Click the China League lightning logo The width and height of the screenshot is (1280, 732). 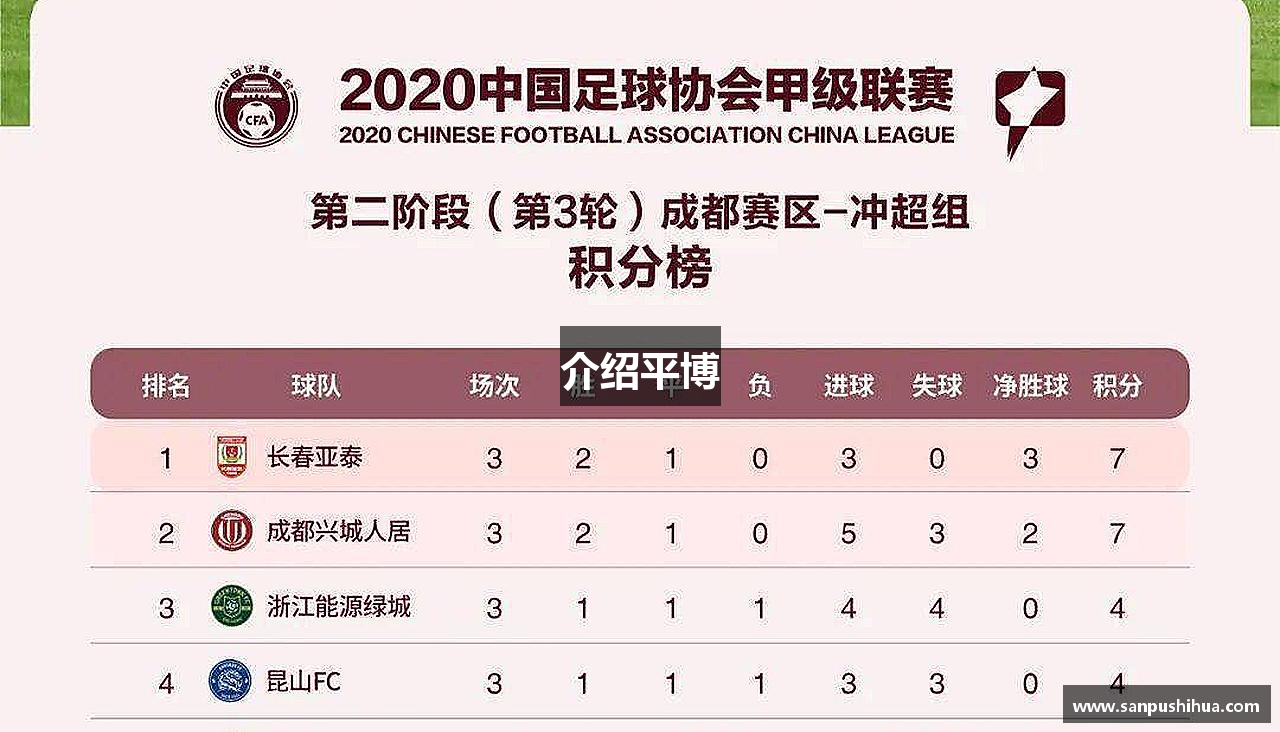[x=1029, y=112]
